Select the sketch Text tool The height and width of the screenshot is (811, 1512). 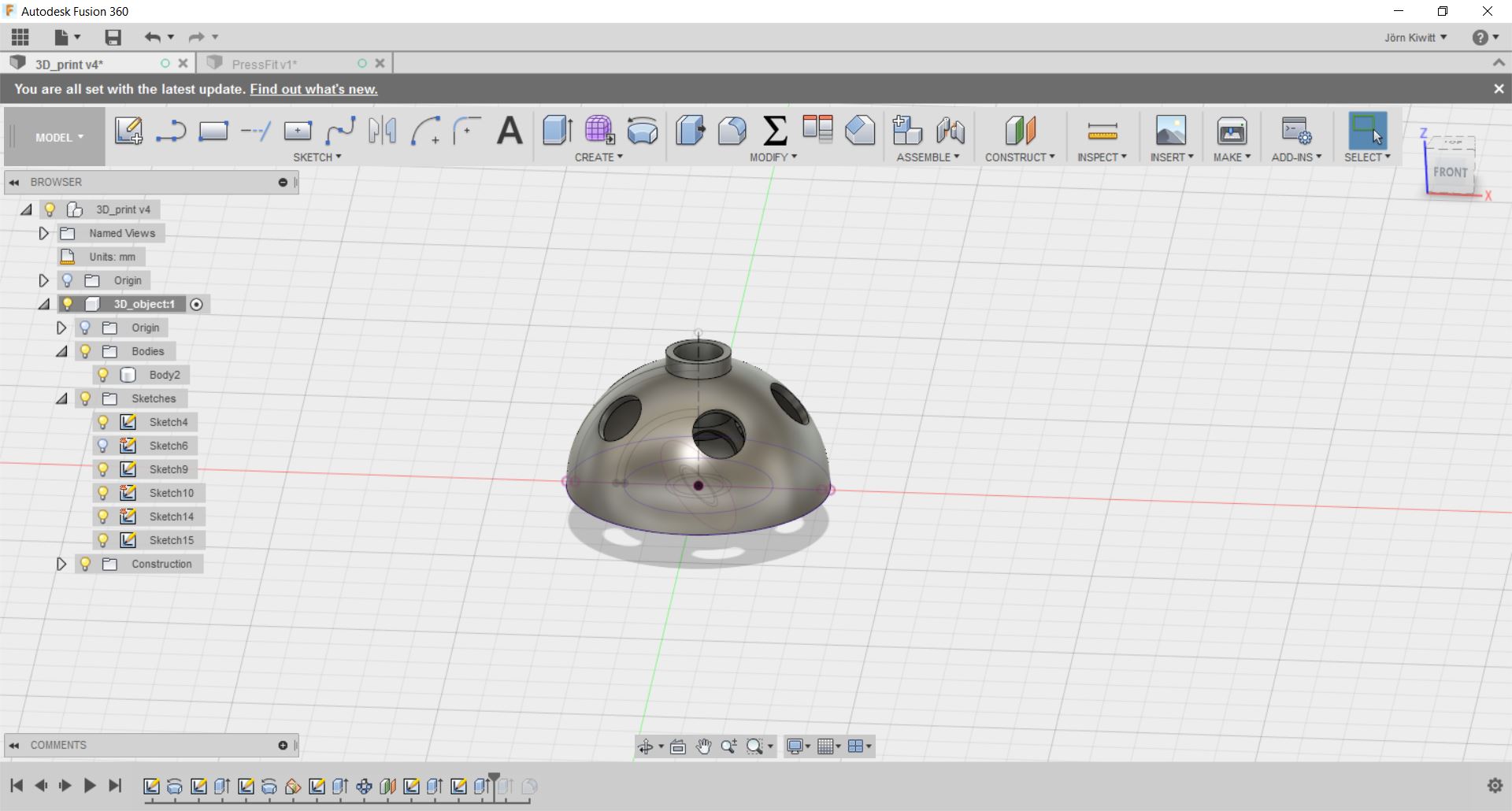tap(510, 131)
